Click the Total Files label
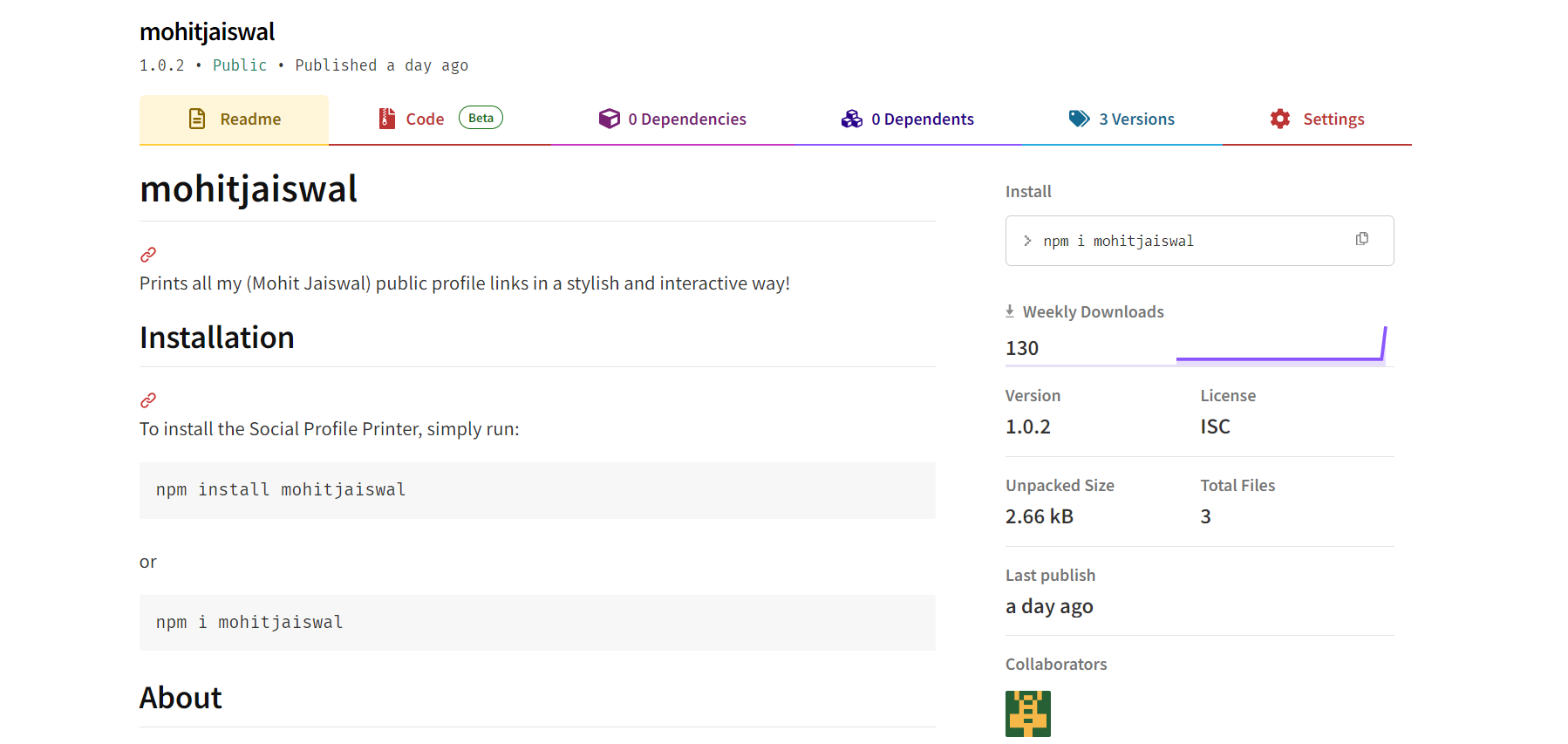1568x744 pixels. point(1237,485)
